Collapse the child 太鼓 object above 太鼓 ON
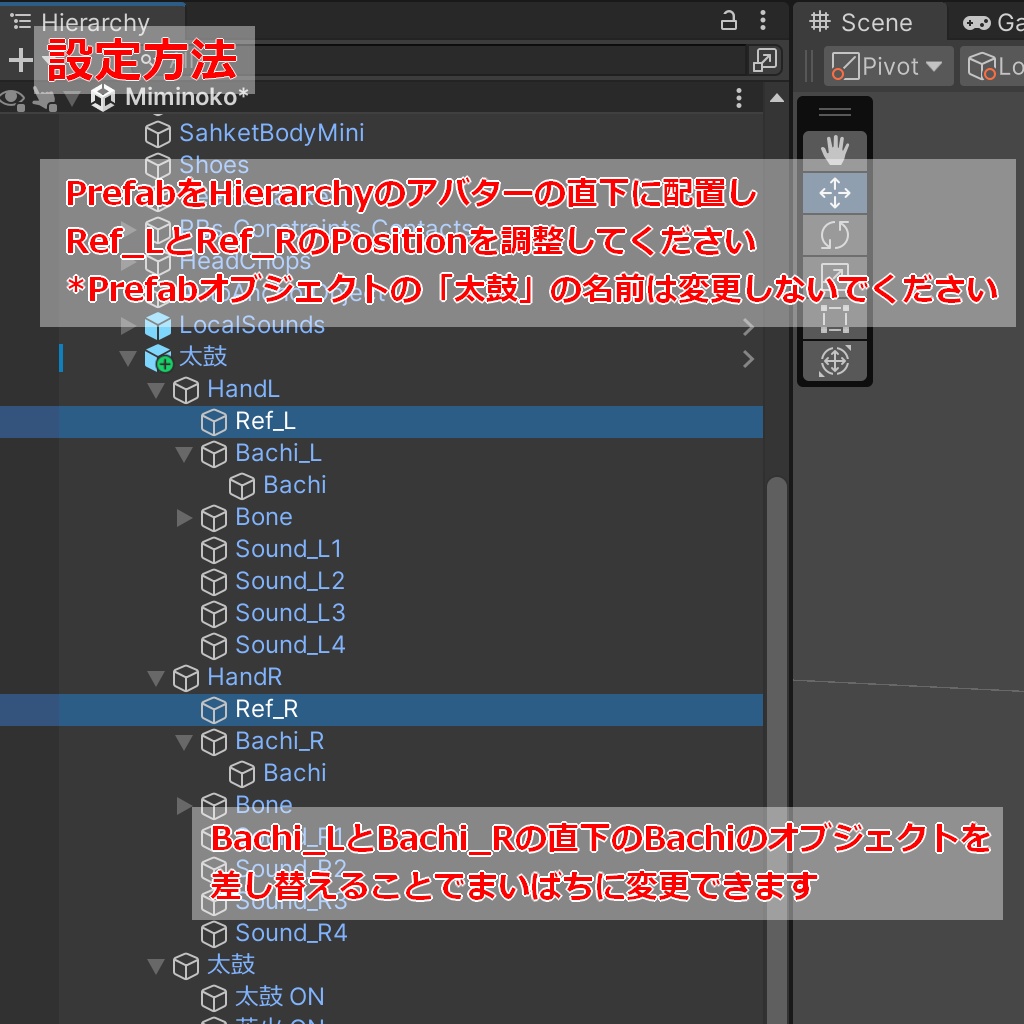Viewport: 1024px width, 1024px height. click(156, 965)
